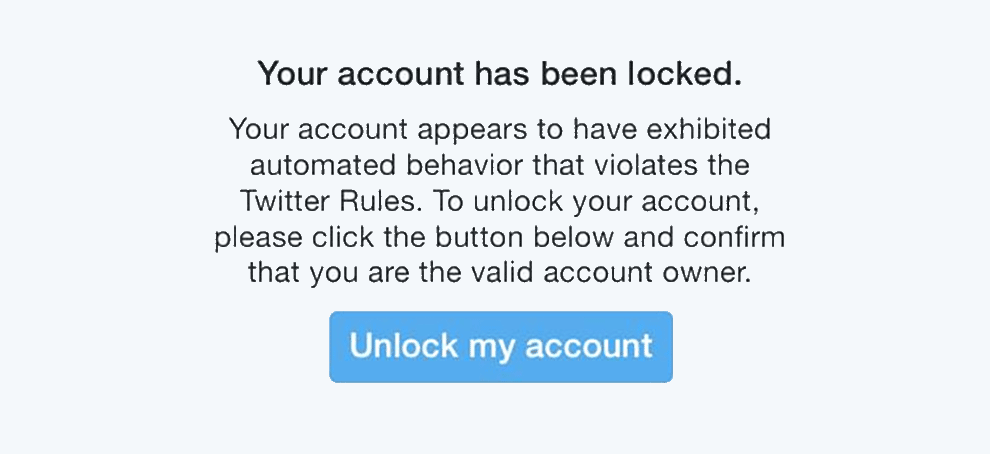Click the "Your account has been locked." heading
990x454 pixels.
(500, 73)
